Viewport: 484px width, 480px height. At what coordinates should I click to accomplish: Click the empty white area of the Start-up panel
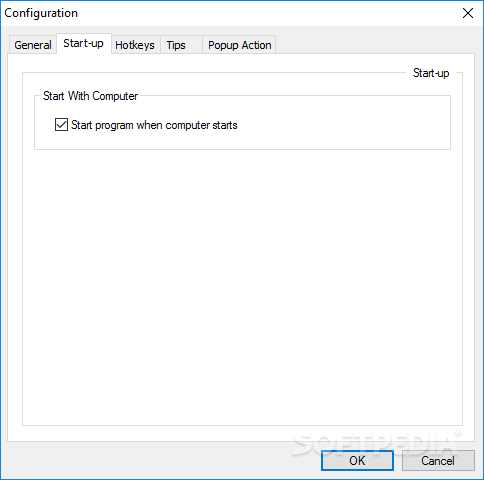pos(242,287)
